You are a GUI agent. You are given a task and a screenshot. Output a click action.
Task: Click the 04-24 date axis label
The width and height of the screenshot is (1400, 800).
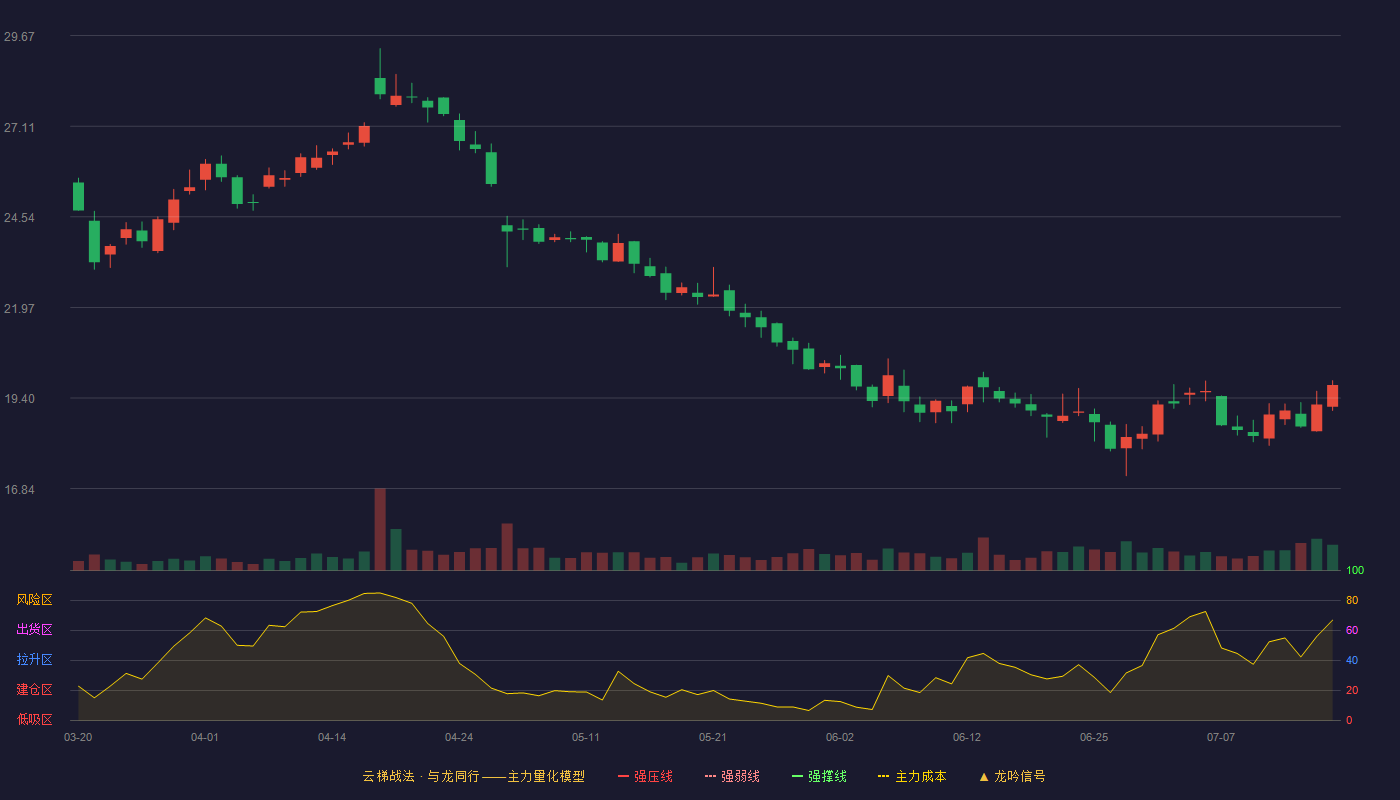[x=459, y=737]
